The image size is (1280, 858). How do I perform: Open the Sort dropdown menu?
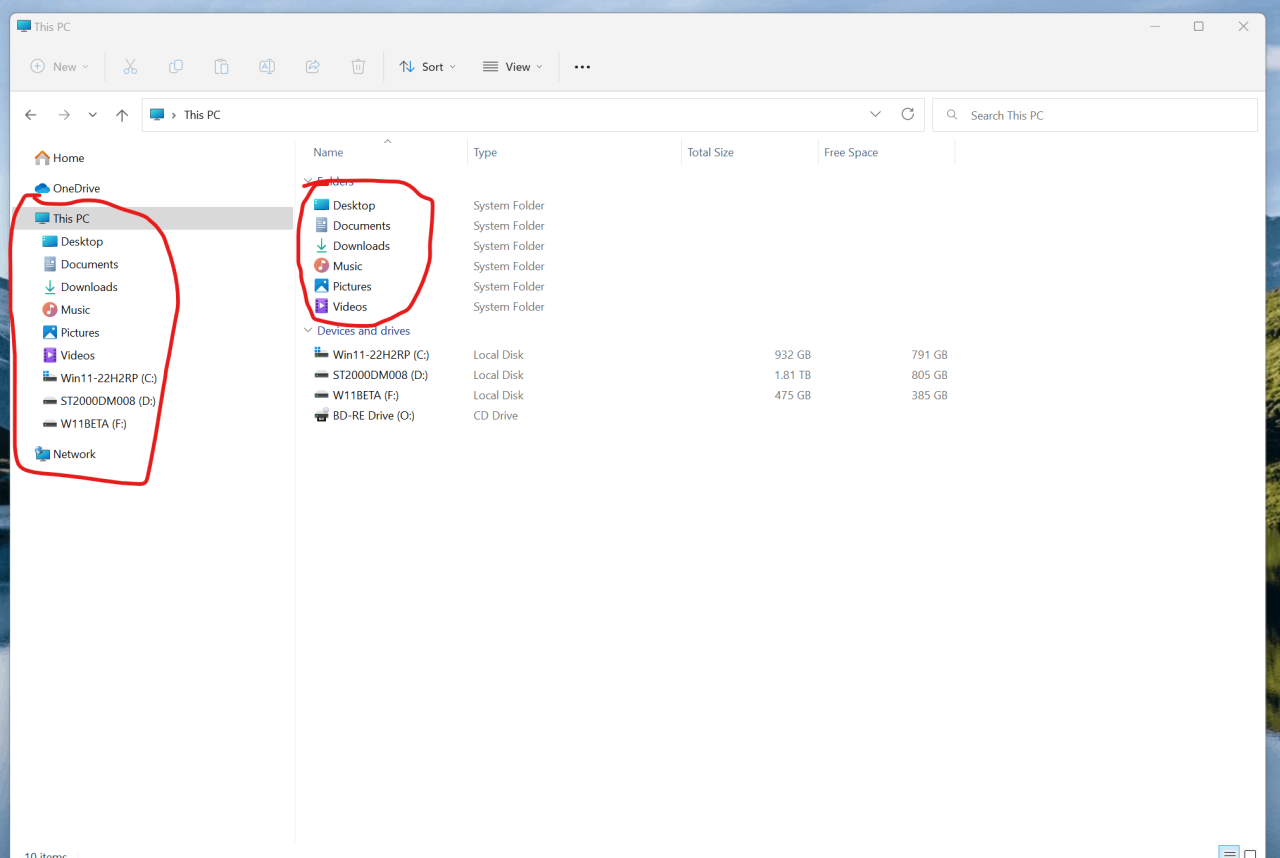(427, 67)
